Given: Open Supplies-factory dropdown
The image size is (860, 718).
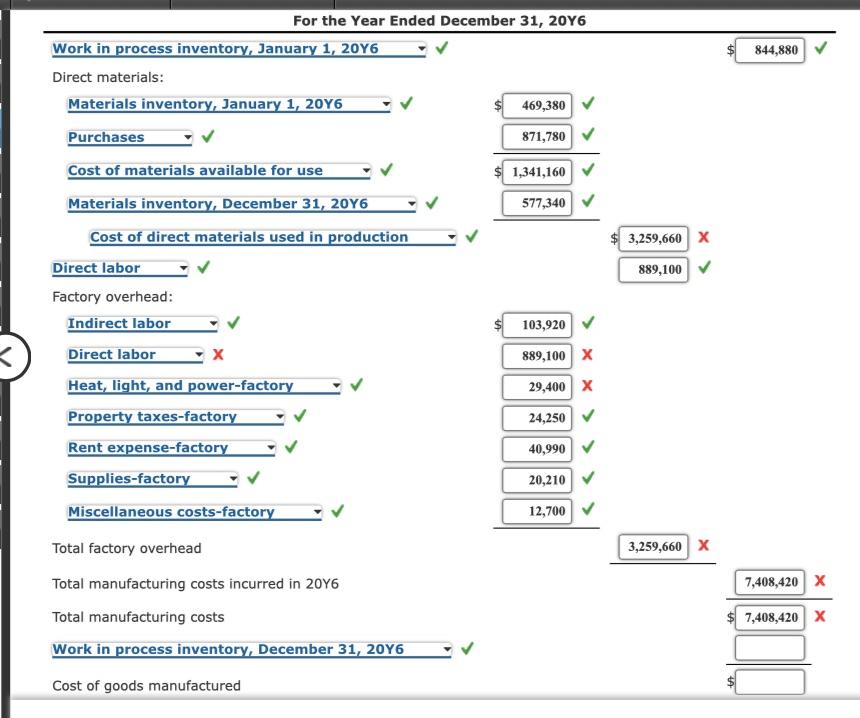Looking at the screenshot, I should pos(152,479).
